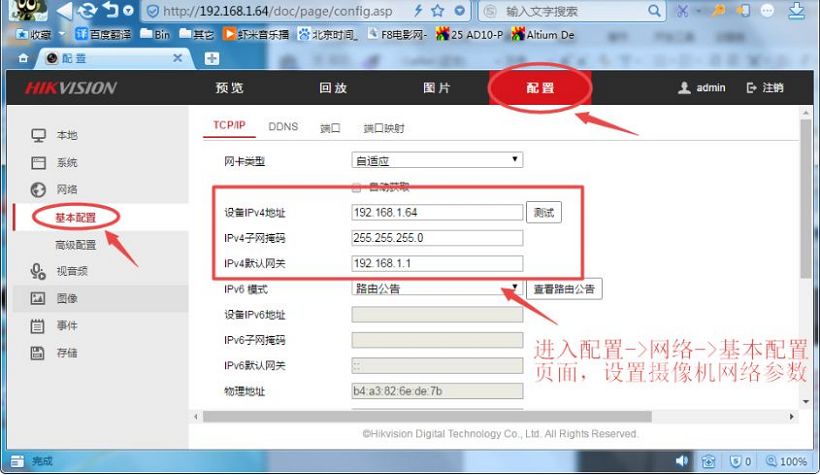Click the volume speaker icon in status bar
The height and width of the screenshot is (475, 820).
pos(681,461)
